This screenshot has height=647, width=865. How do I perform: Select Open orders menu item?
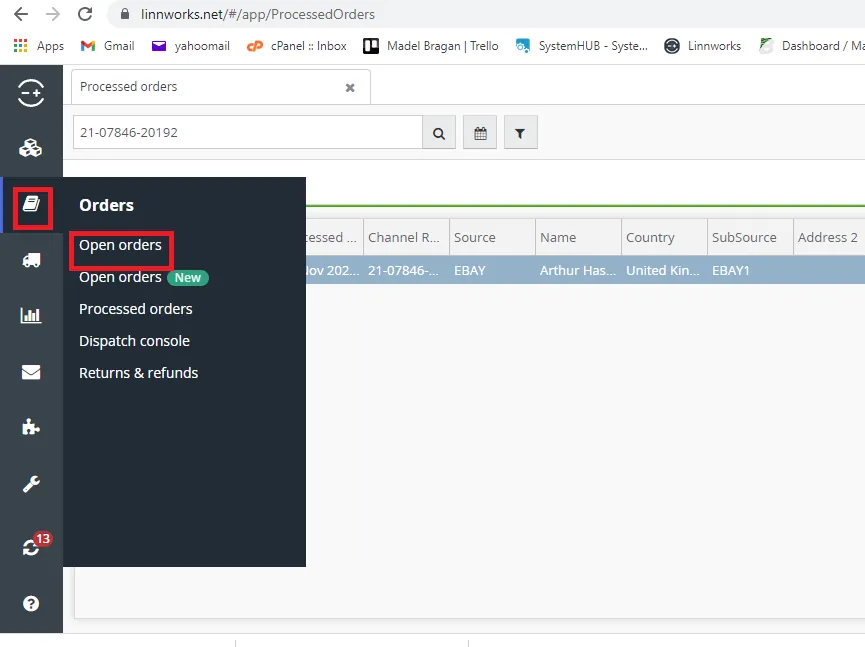pyautogui.click(x=120, y=245)
